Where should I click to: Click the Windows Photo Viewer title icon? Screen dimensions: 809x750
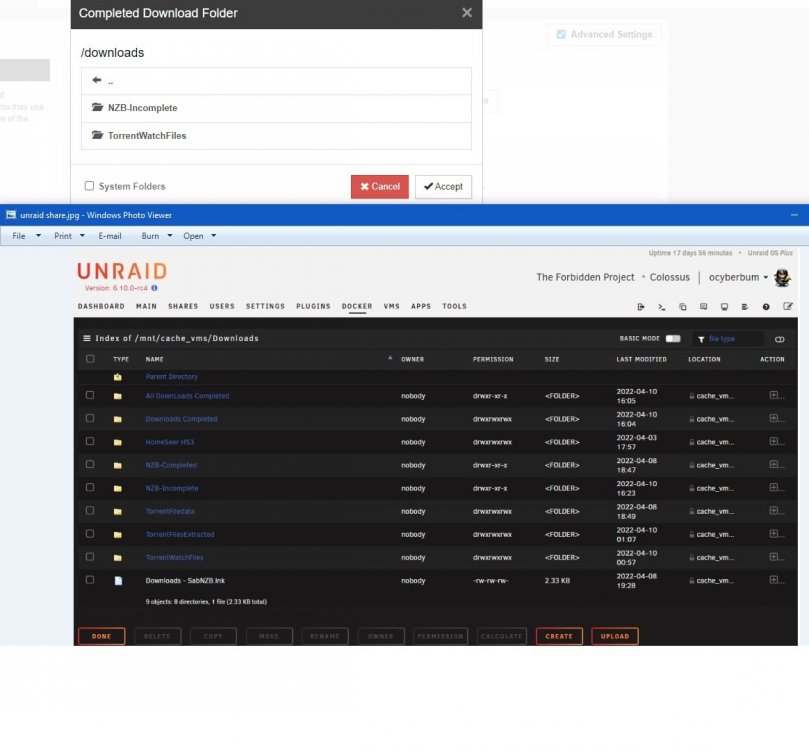click(x=11, y=215)
